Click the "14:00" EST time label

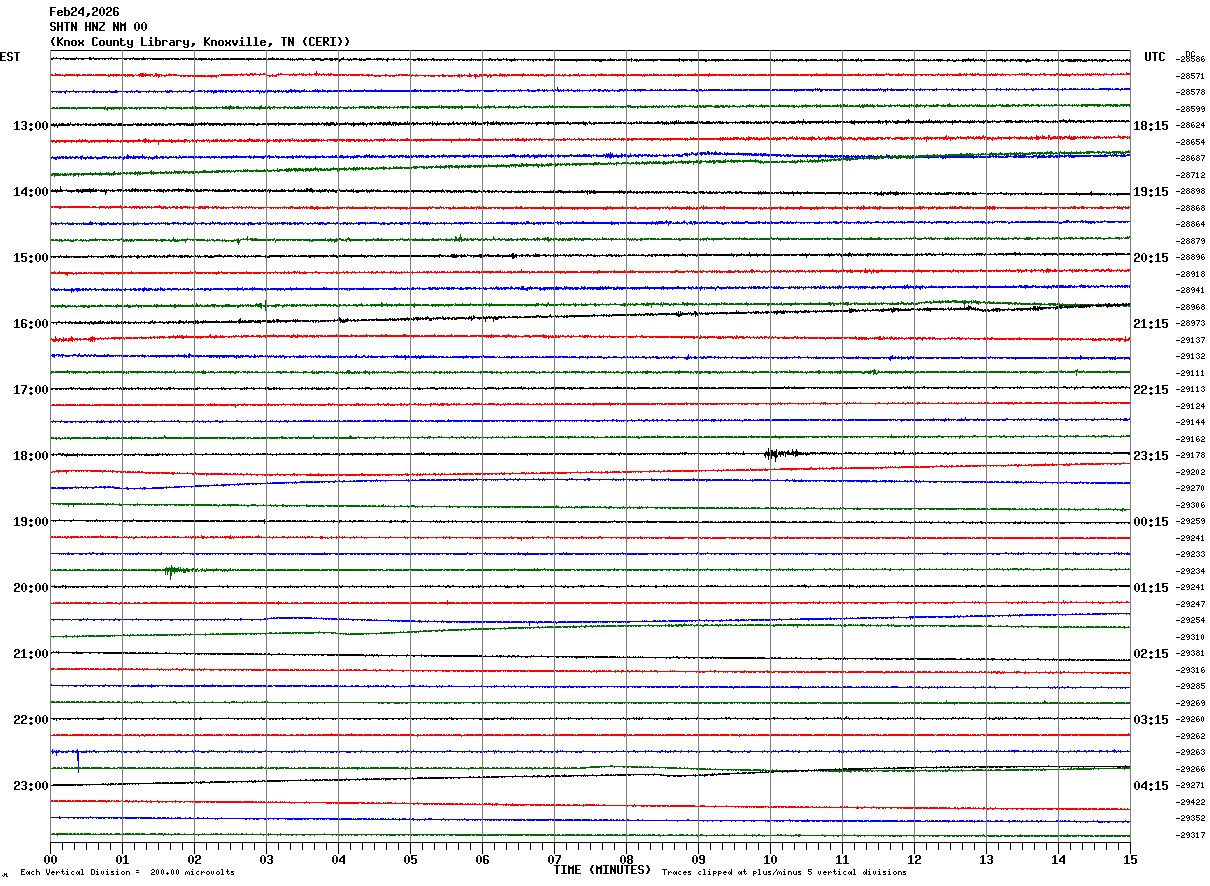pos(30,192)
